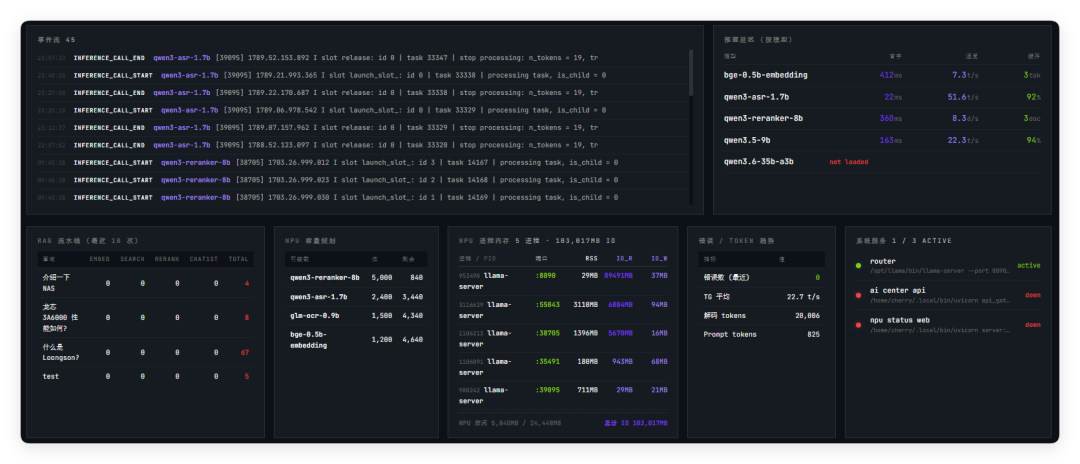This screenshot has height=464, width=1080.
Task: Click the red 'not loaded' status label
Action: [x=849, y=162]
